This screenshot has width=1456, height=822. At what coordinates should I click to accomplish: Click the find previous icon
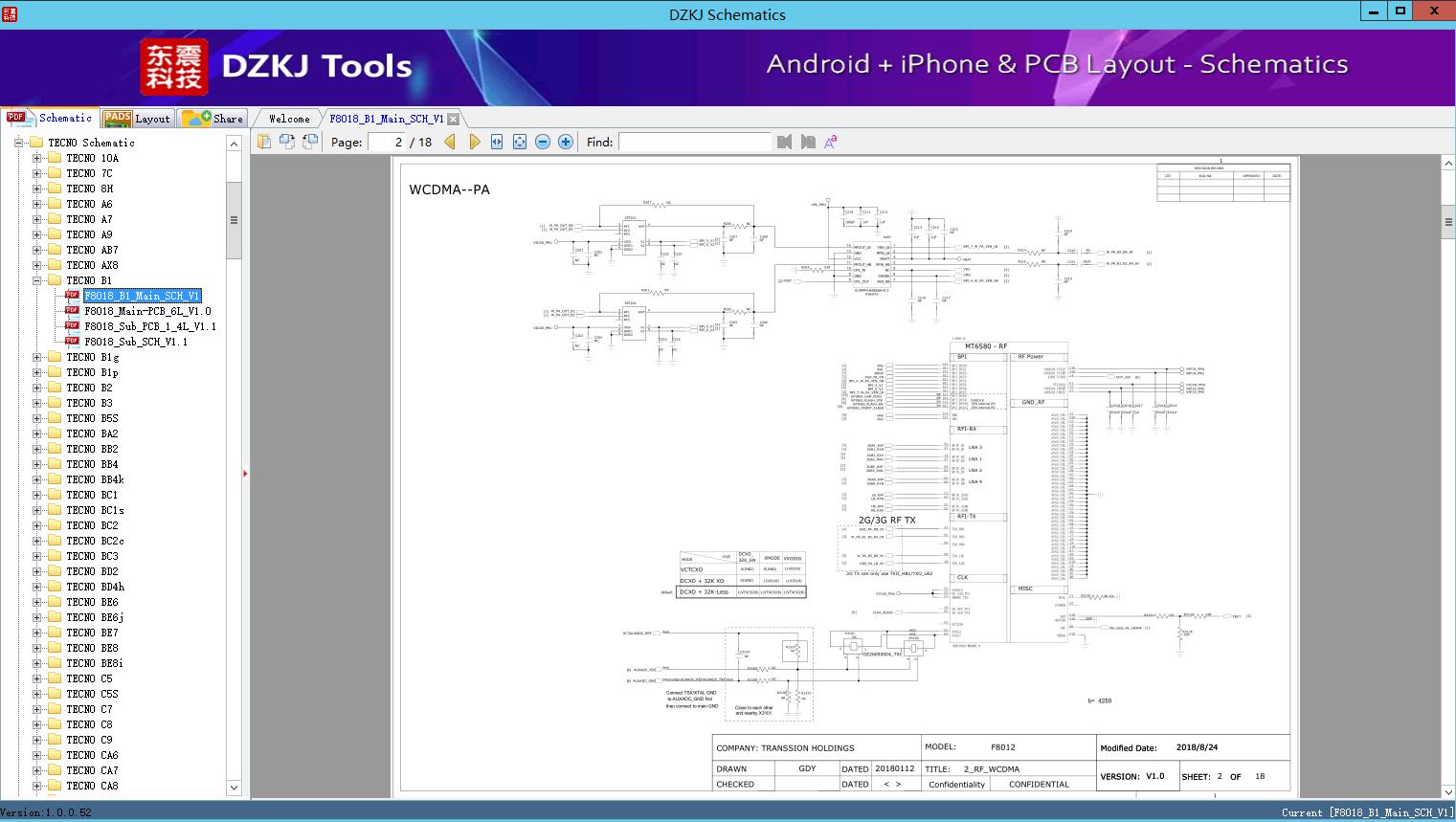click(785, 142)
